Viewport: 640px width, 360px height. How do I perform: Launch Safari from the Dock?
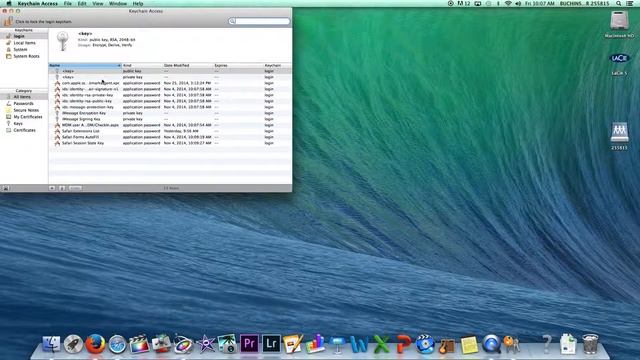117,344
